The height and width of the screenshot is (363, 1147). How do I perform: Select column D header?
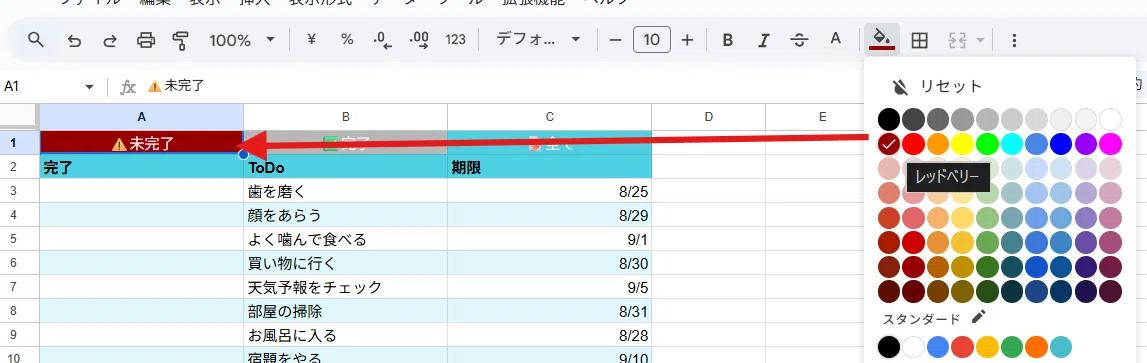click(x=708, y=117)
